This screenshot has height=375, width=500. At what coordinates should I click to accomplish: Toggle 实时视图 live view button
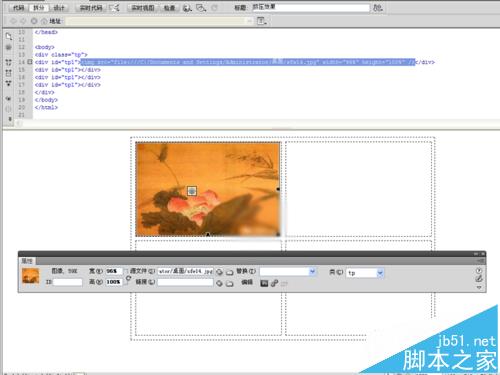pos(143,8)
